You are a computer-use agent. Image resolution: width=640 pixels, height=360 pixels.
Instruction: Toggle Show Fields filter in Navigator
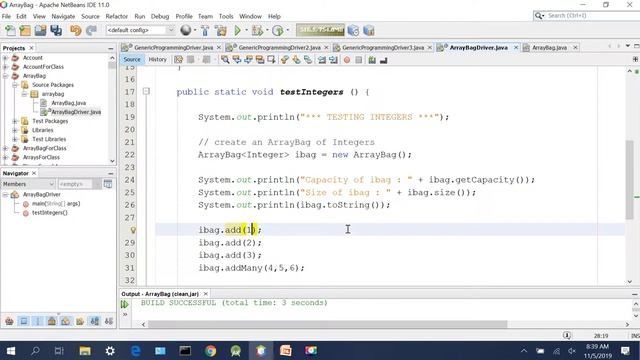point(24,321)
